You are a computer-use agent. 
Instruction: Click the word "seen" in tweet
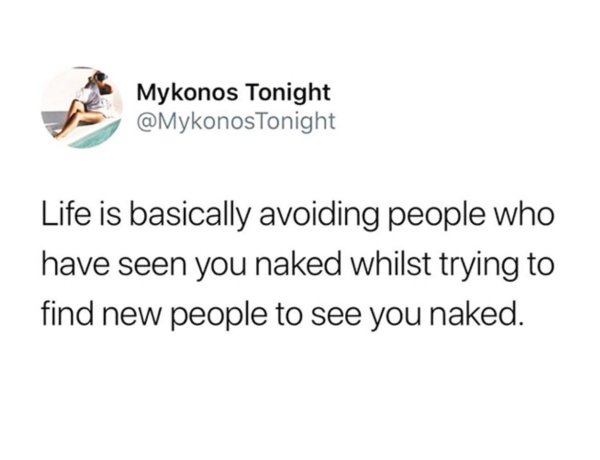pyautogui.click(x=152, y=267)
